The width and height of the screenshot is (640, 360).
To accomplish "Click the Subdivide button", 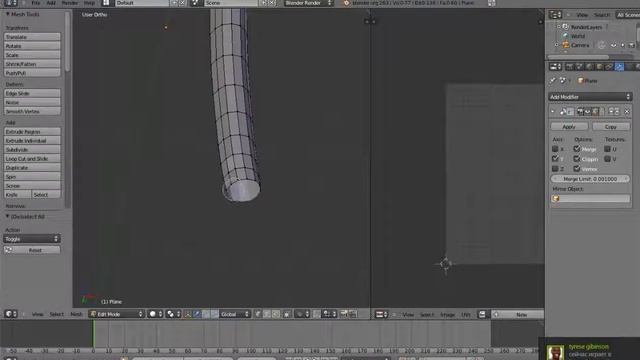I will (x=32, y=149).
